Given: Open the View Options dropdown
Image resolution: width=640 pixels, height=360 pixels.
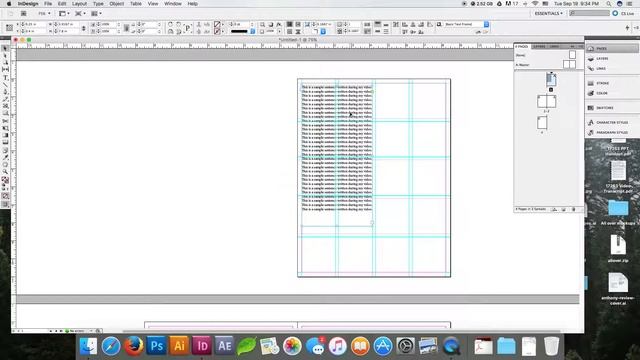Looking at the screenshot, I should coord(63,13).
